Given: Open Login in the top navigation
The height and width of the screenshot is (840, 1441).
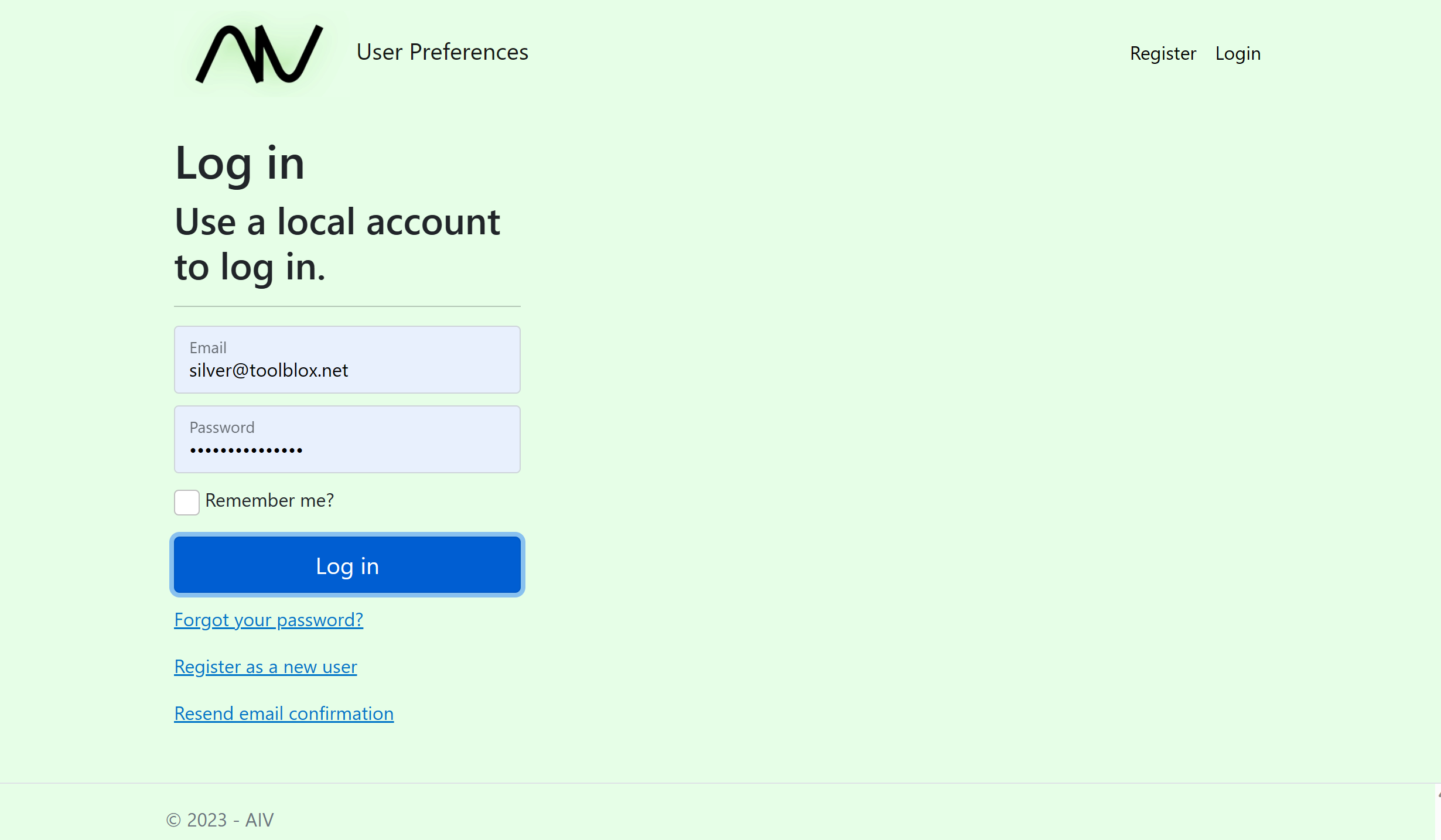Looking at the screenshot, I should tap(1238, 53).
